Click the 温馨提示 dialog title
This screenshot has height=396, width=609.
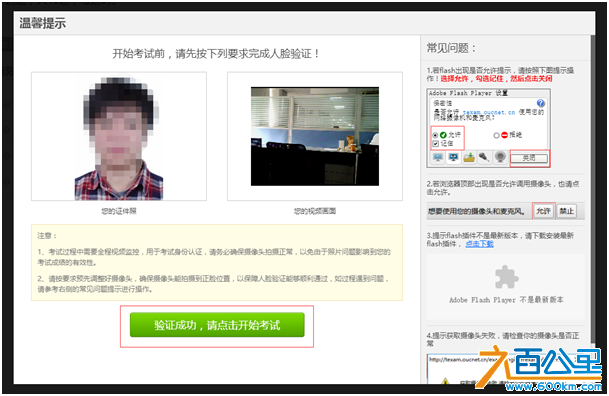[x=43, y=23]
